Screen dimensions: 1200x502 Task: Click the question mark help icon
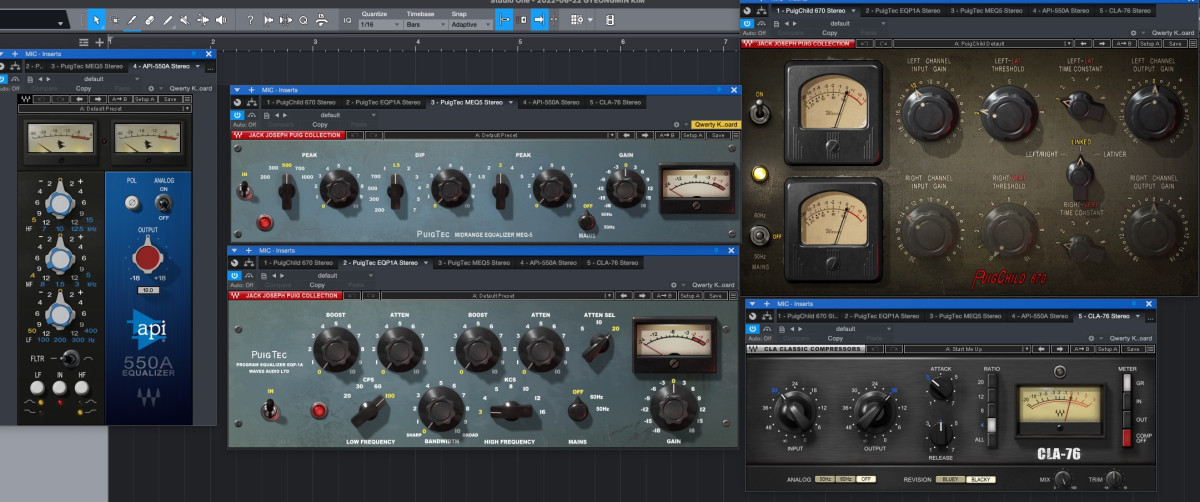tap(250, 19)
